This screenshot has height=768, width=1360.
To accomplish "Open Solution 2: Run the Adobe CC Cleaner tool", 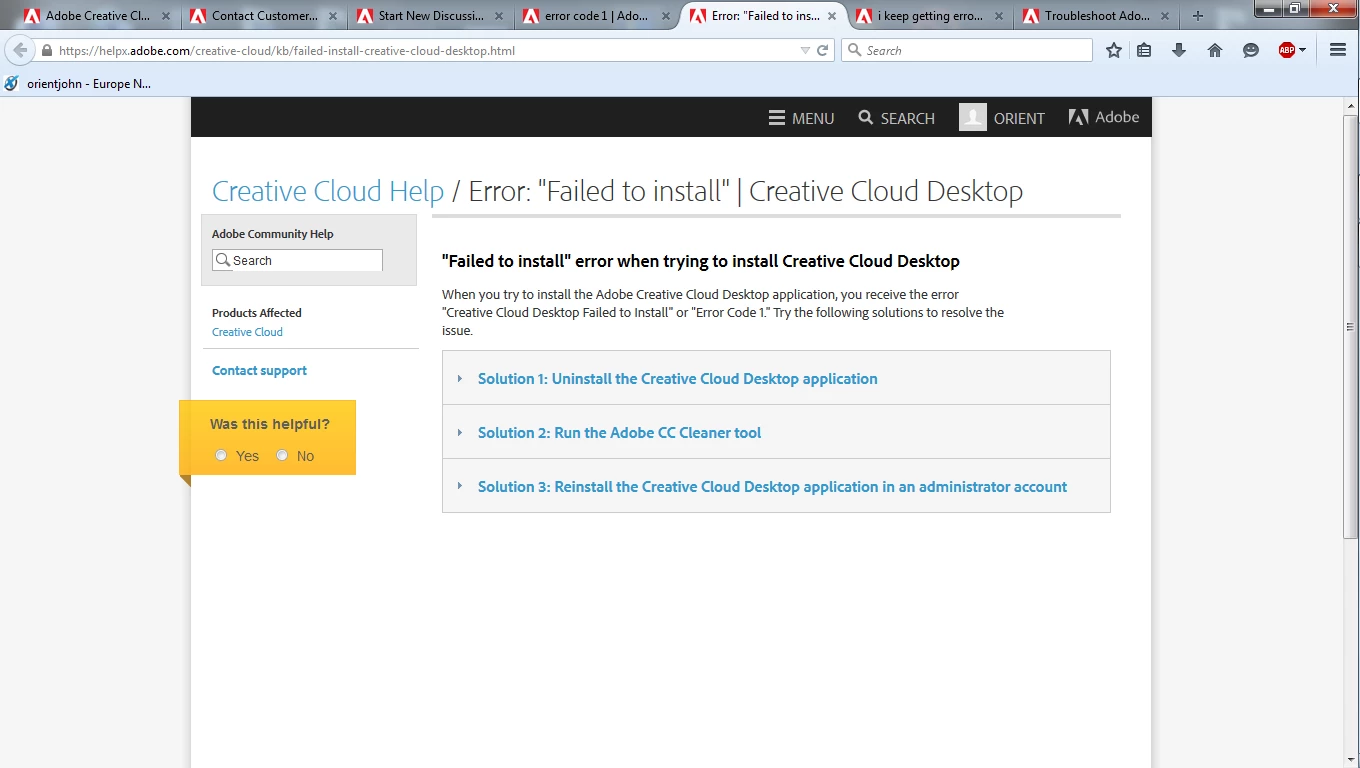I will tap(619, 433).
